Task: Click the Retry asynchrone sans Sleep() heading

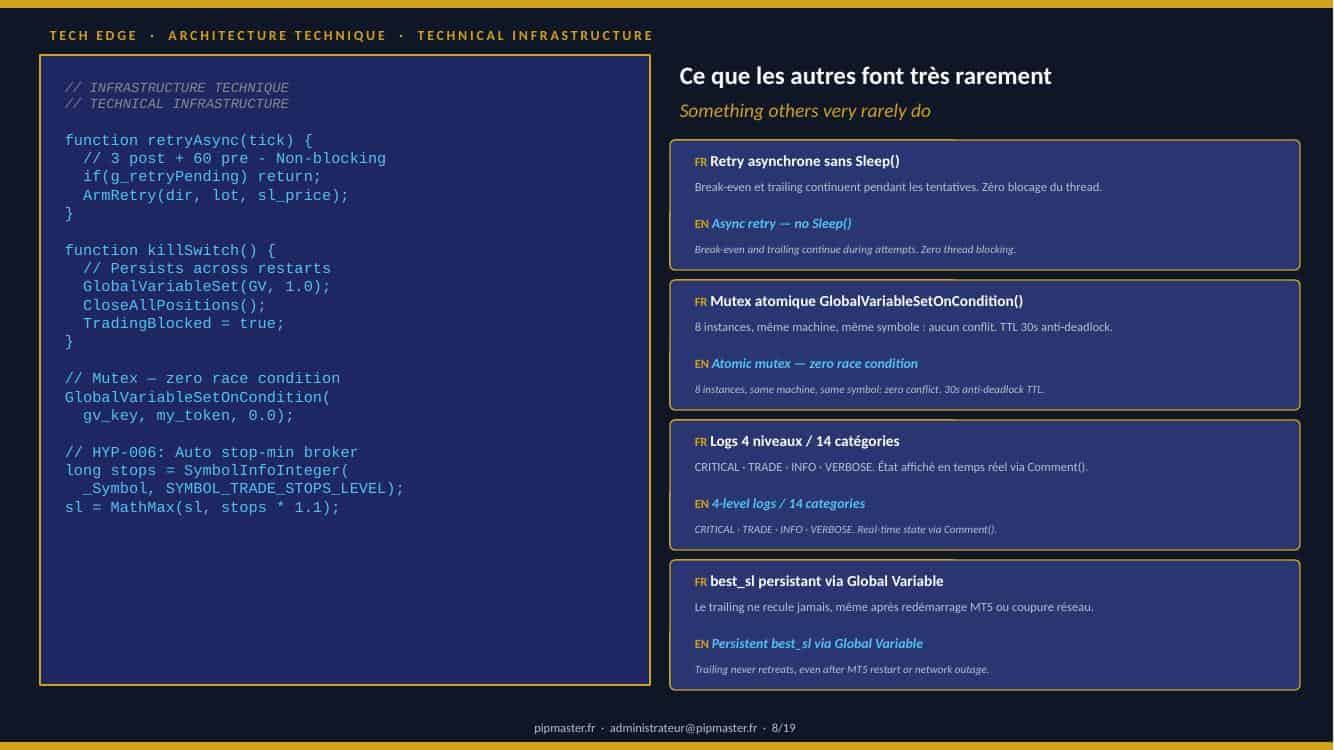Action: pyautogui.click(x=805, y=161)
